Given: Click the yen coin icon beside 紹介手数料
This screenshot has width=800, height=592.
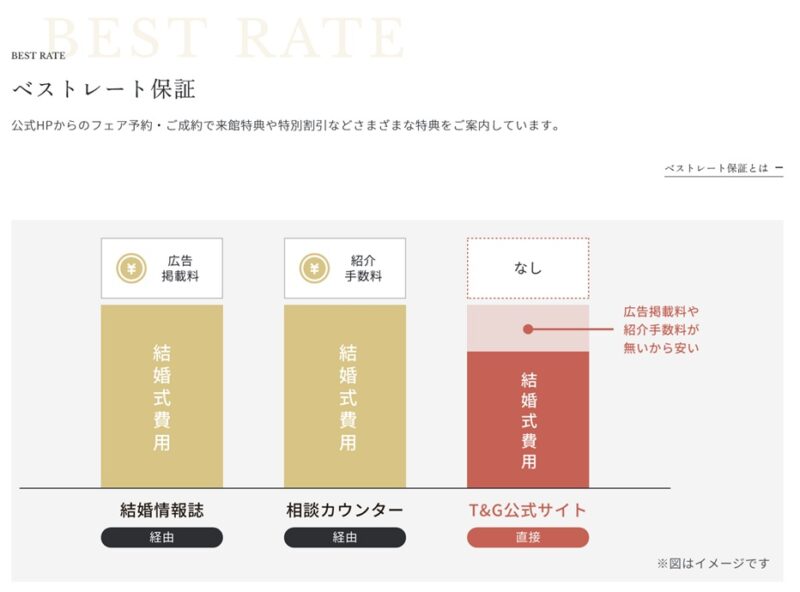Looking at the screenshot, I should pos(314,268).
